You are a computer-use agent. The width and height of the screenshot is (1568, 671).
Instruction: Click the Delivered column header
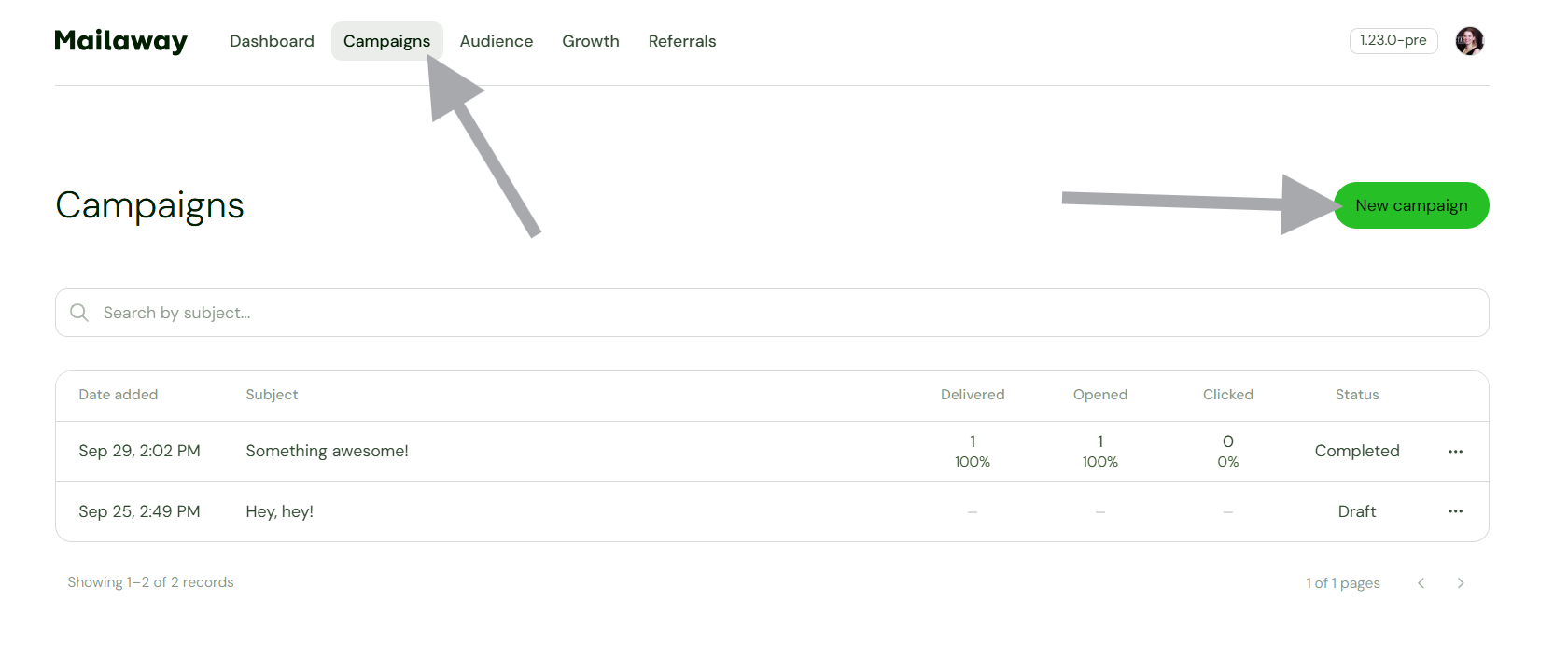973,395
